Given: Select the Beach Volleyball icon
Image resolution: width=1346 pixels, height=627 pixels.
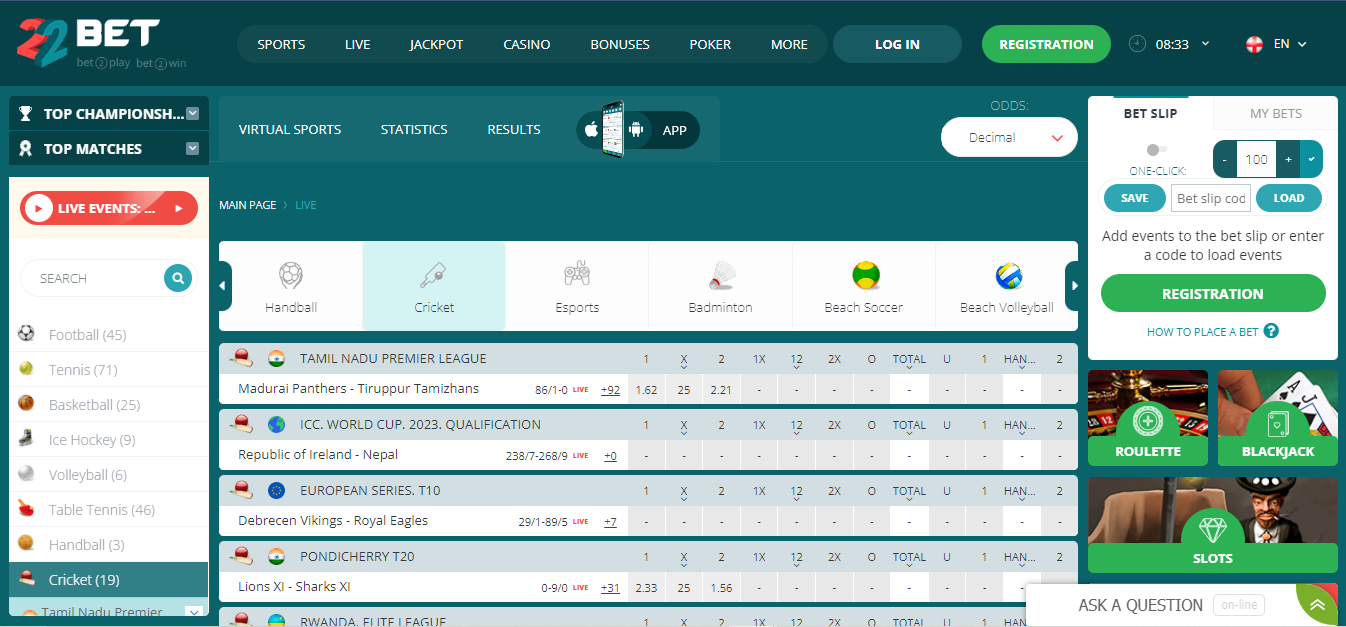Looking at the screenshot, I should click(1008, 274).
